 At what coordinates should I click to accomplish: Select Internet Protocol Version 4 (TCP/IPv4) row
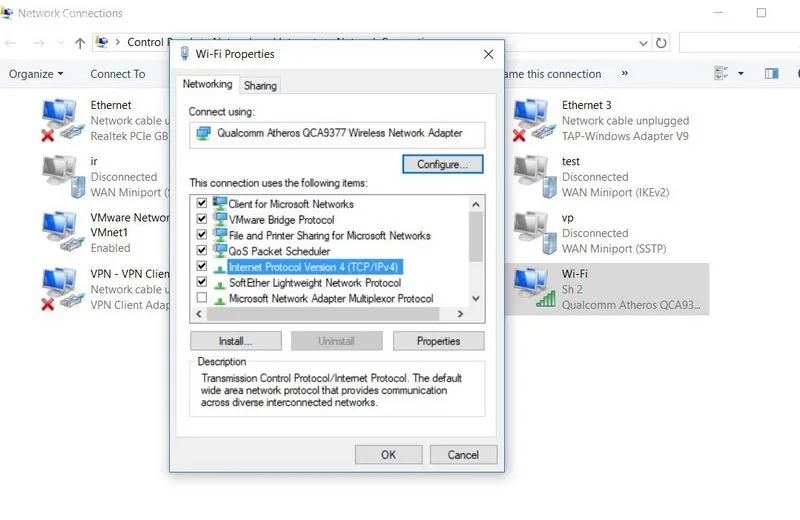click(x=314, y=267)
